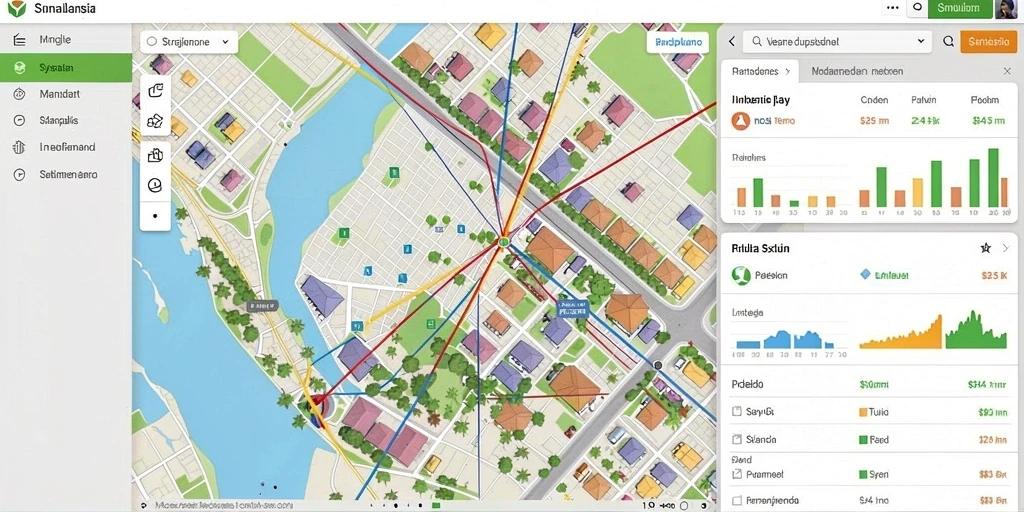
Task: Select the Sysalan item in sidebar
Action: [65, 67]
